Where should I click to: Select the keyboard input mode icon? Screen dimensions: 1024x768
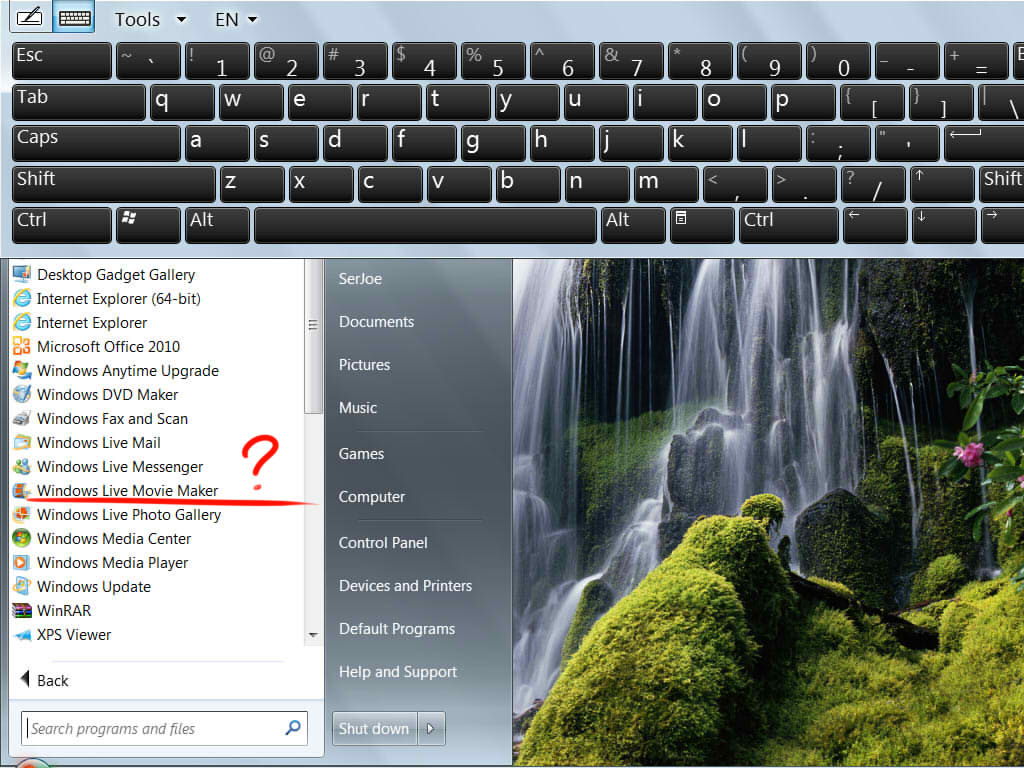click(74, 17)
